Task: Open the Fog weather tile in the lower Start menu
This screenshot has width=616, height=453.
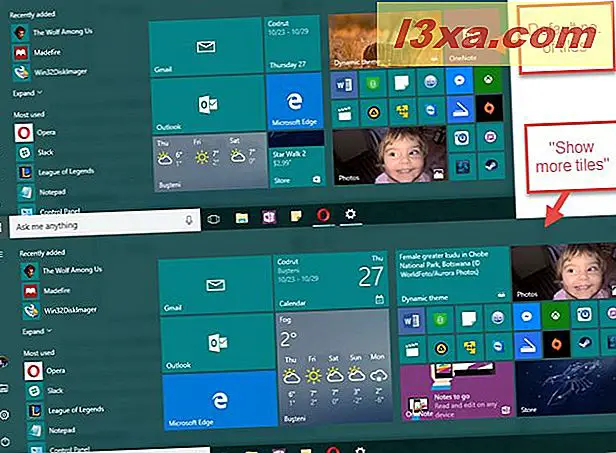Action: (x=334, y=368)
